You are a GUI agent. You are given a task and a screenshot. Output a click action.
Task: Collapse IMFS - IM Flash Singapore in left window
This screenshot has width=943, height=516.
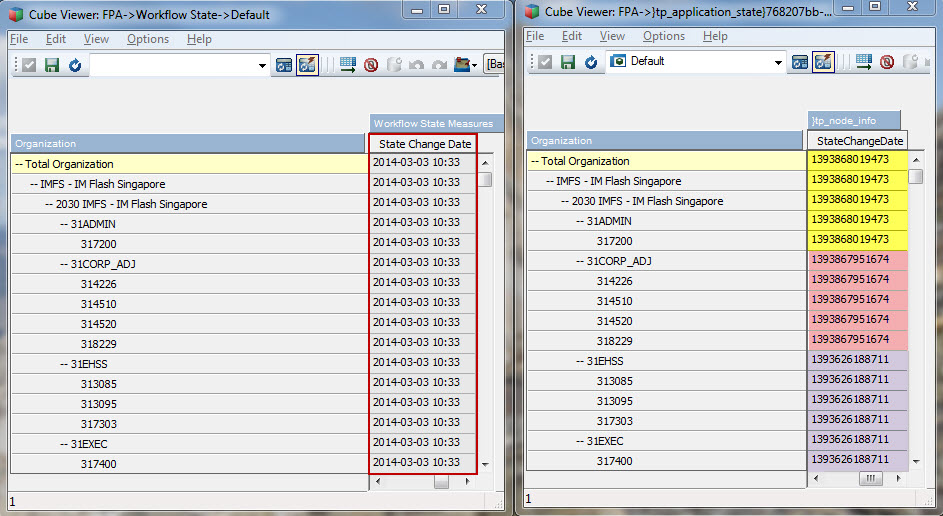pyautogui.click(x=34, y=184)
